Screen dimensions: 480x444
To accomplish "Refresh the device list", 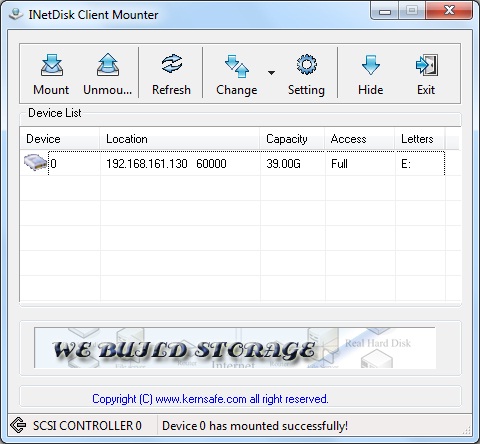I will pos(172,64).
